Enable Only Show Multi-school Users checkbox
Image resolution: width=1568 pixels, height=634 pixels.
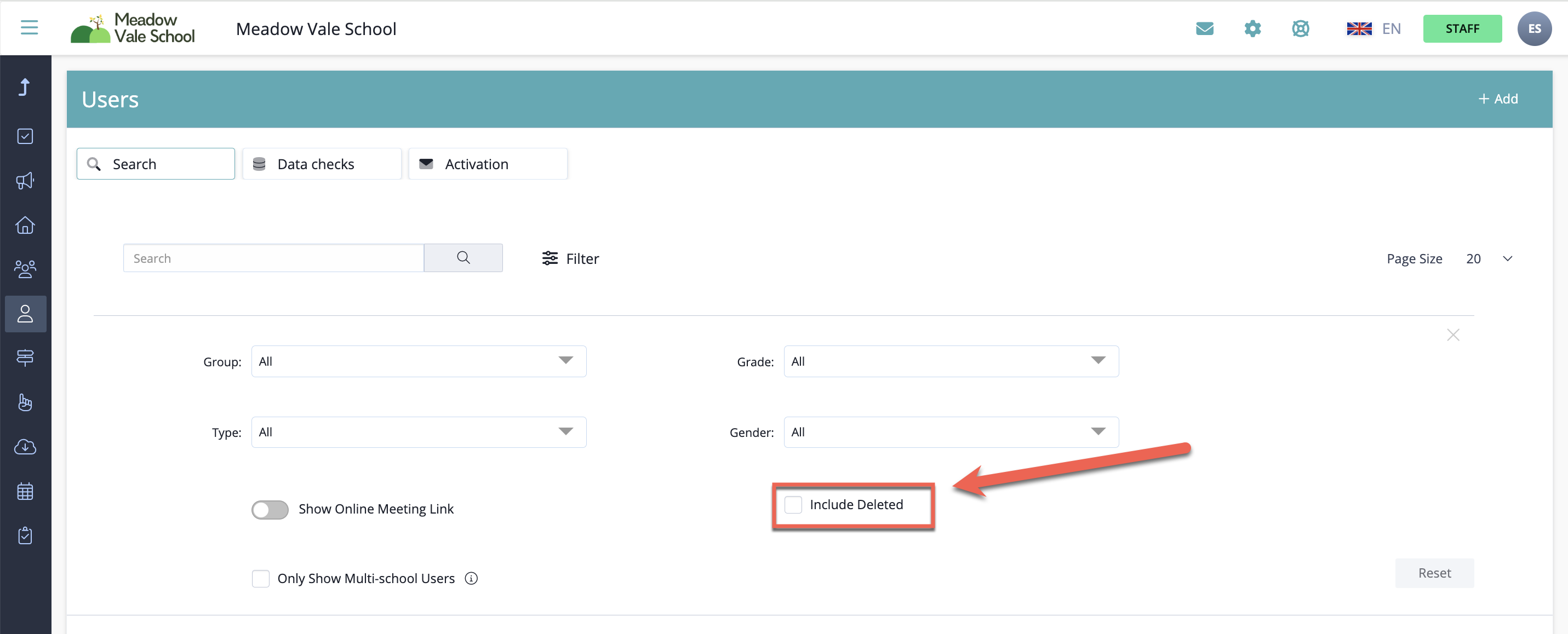(x=261, y=578)
